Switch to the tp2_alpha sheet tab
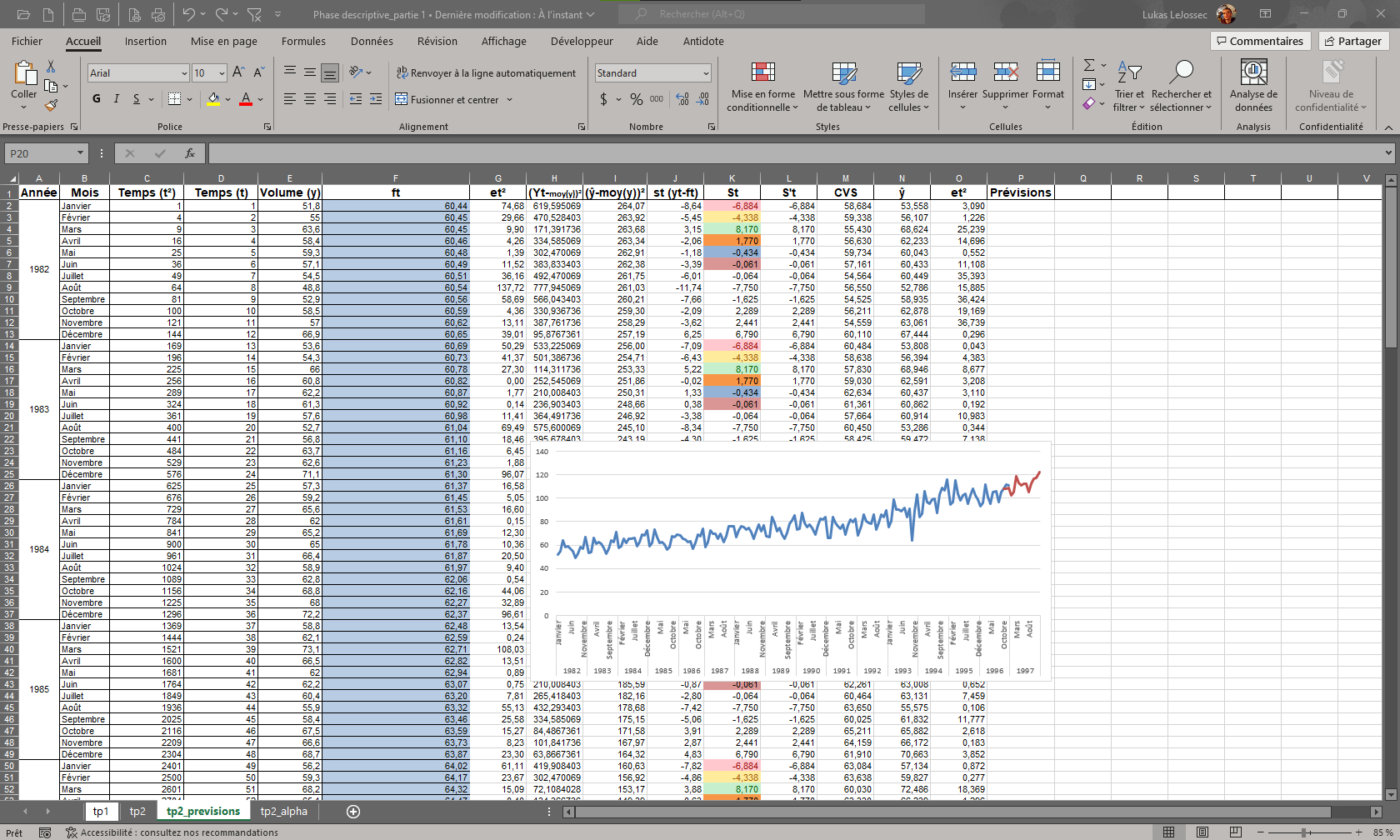1400x840 pixels. click(x=283, y=812)
